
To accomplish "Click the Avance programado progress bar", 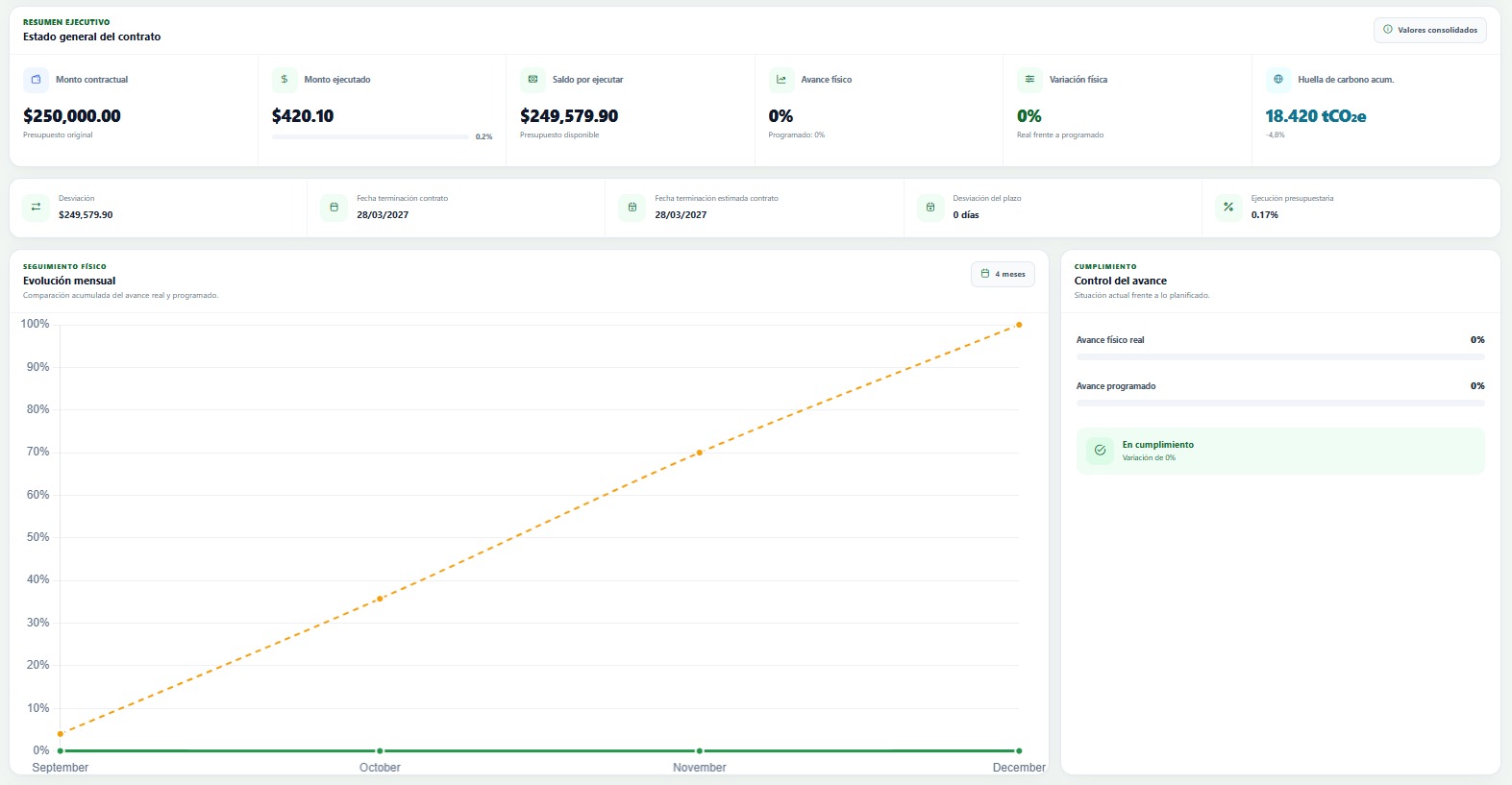I will pyautogui.click(x=1280, y=403).
